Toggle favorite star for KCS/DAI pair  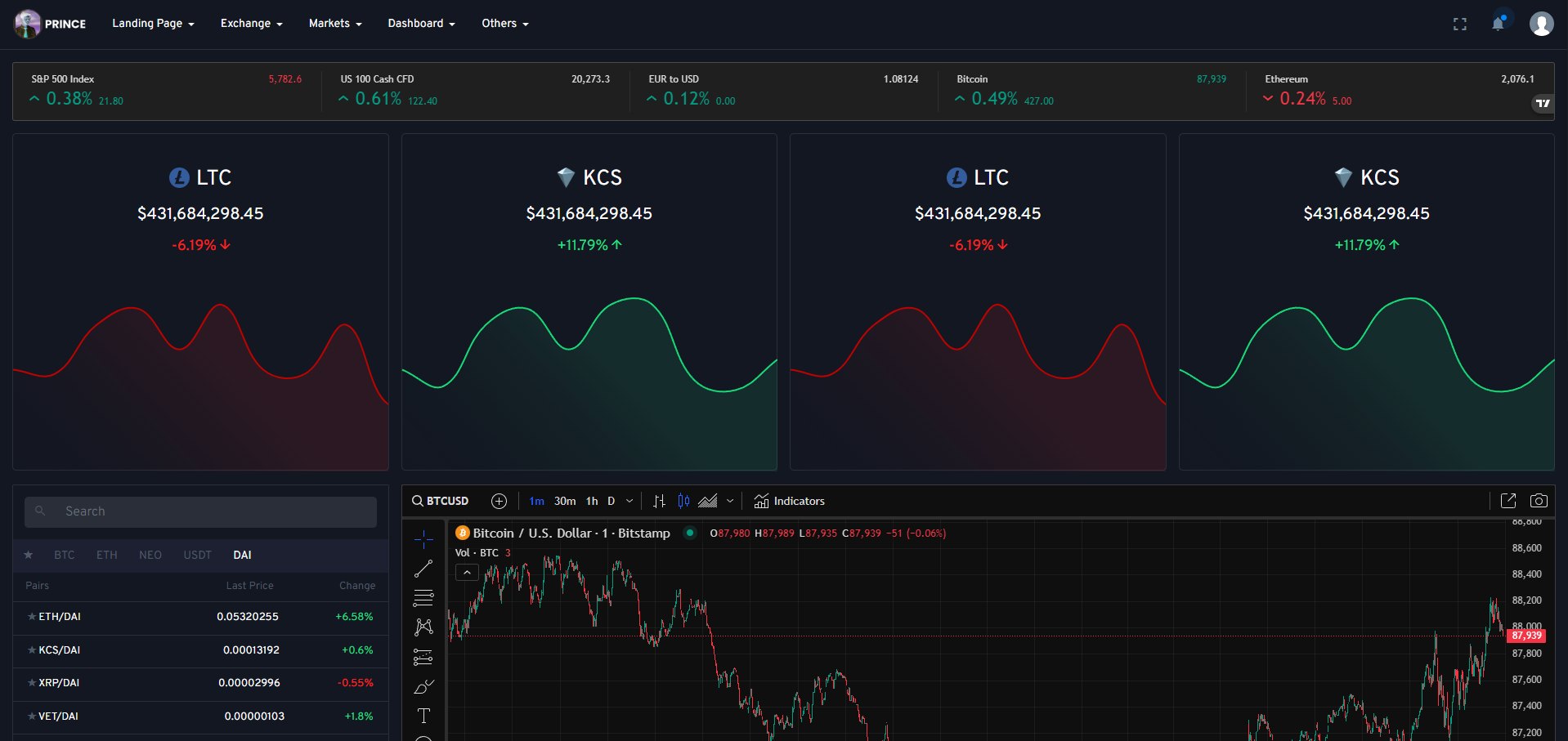(32, 650)
